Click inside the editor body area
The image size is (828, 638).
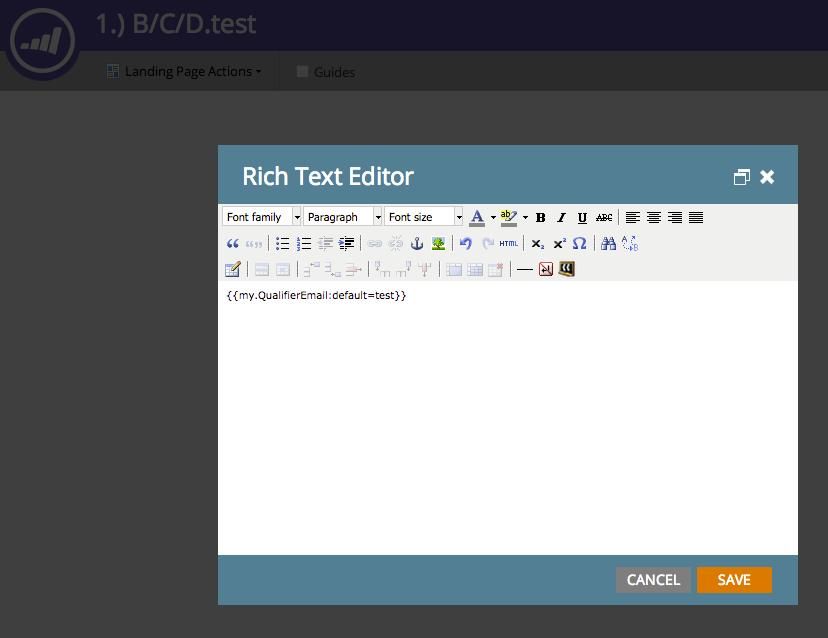pyautogui.click(x=507, y=417)
